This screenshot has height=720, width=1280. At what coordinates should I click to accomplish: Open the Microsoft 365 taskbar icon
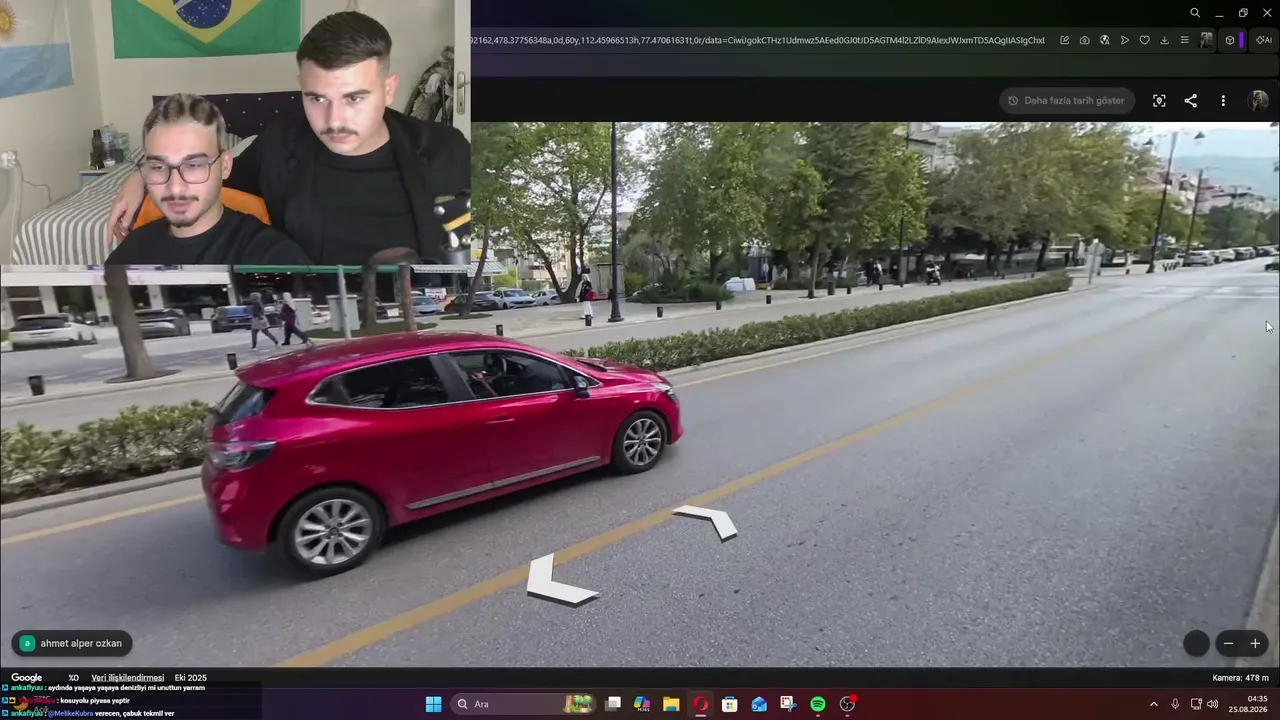tap(642, 704)
